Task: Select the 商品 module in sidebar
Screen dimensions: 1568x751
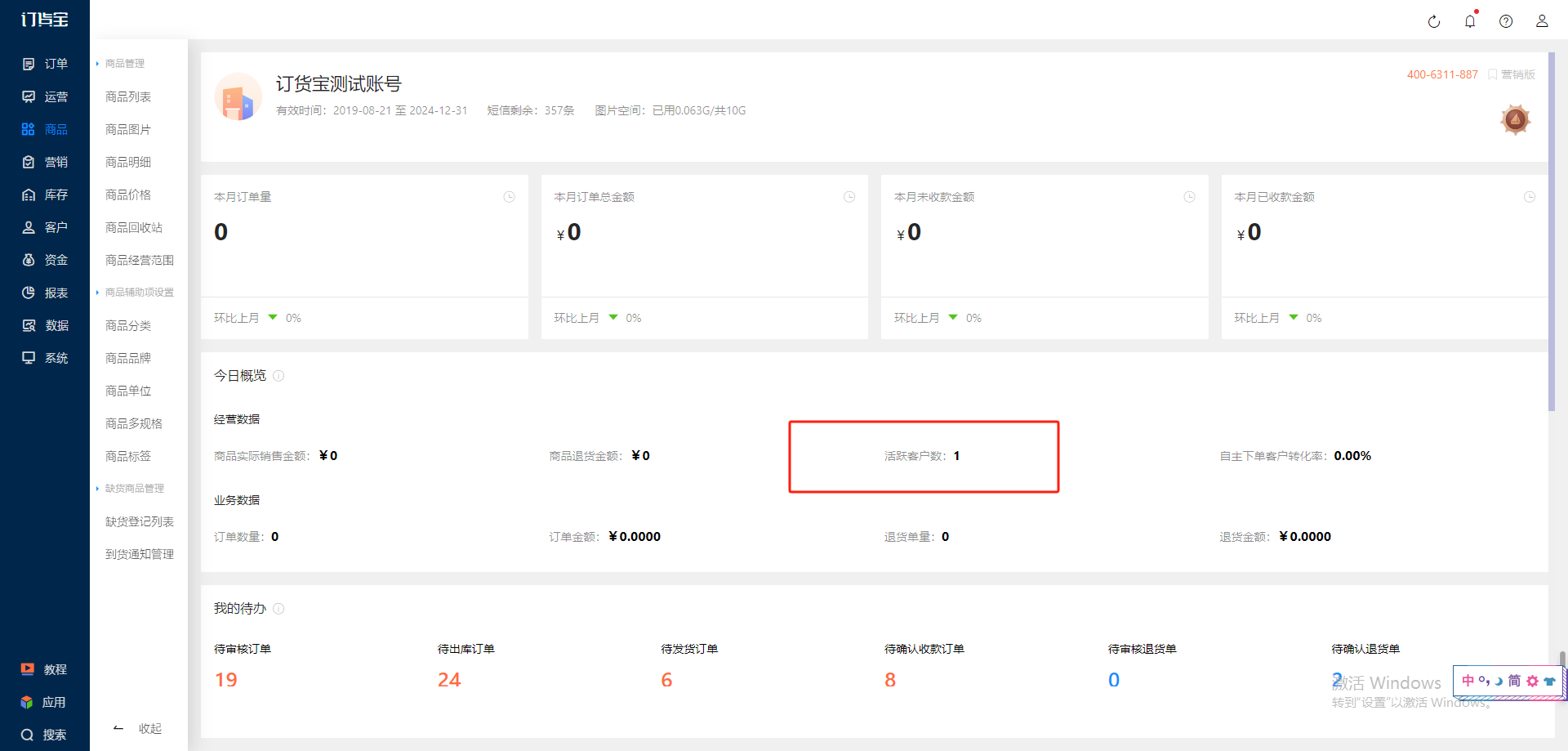Action: click(45, 129)
